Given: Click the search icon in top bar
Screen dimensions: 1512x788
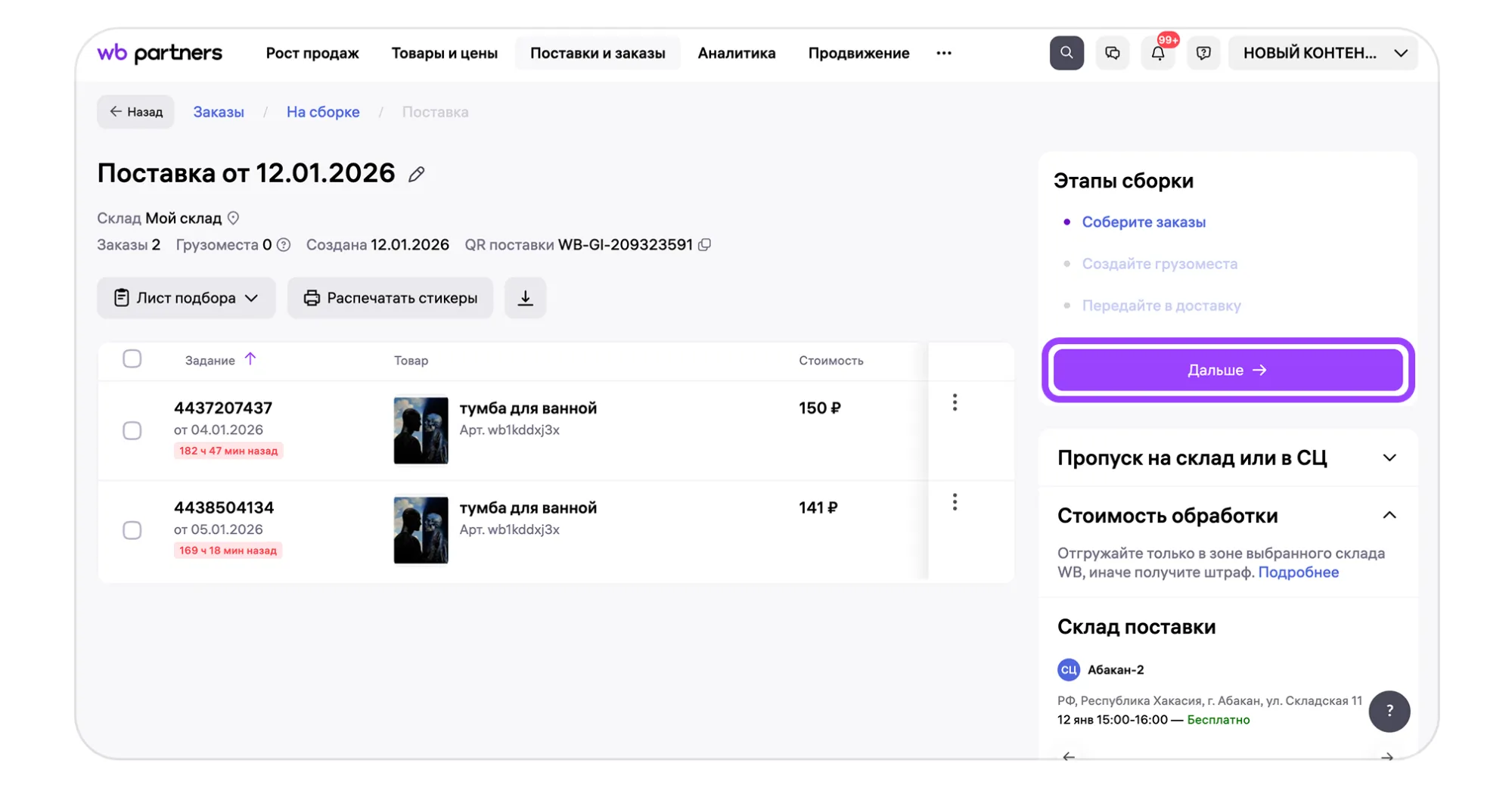Looking at the screenshot, I should pyautogui.click(x=1066, y=53).
